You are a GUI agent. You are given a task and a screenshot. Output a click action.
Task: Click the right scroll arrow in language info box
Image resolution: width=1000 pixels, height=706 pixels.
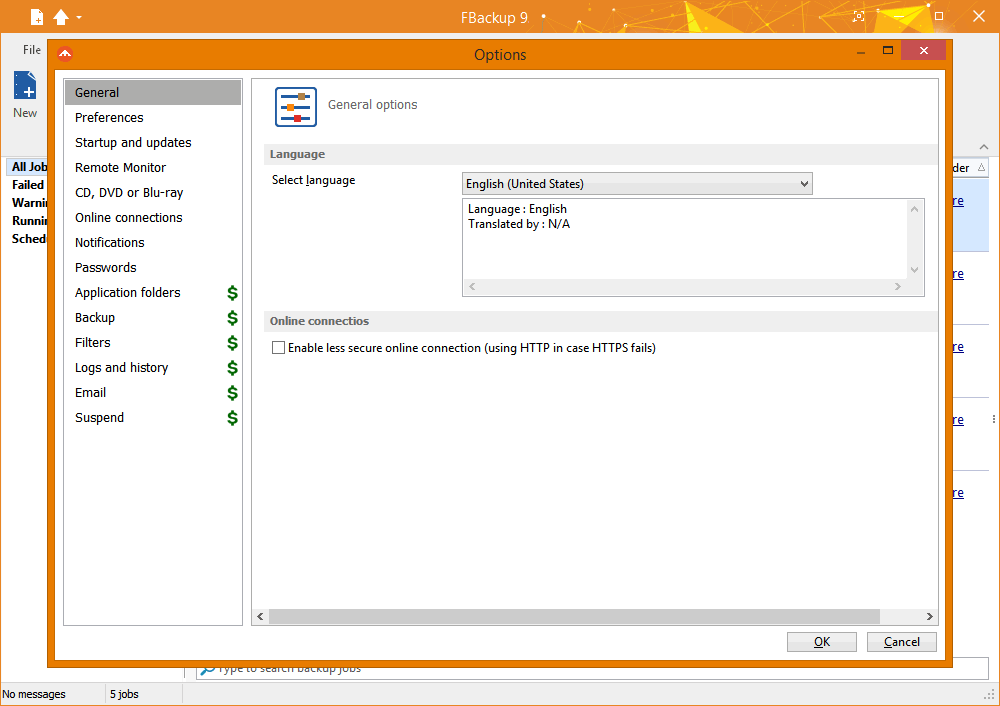897,286
